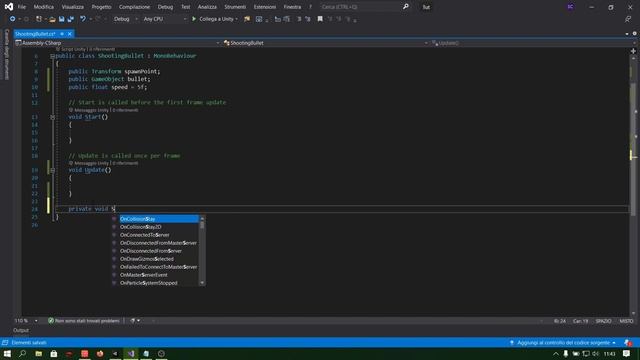Collapse the Start() method outline
The height and width of the screenshot is (360, 640).
[x=52, y=117]
